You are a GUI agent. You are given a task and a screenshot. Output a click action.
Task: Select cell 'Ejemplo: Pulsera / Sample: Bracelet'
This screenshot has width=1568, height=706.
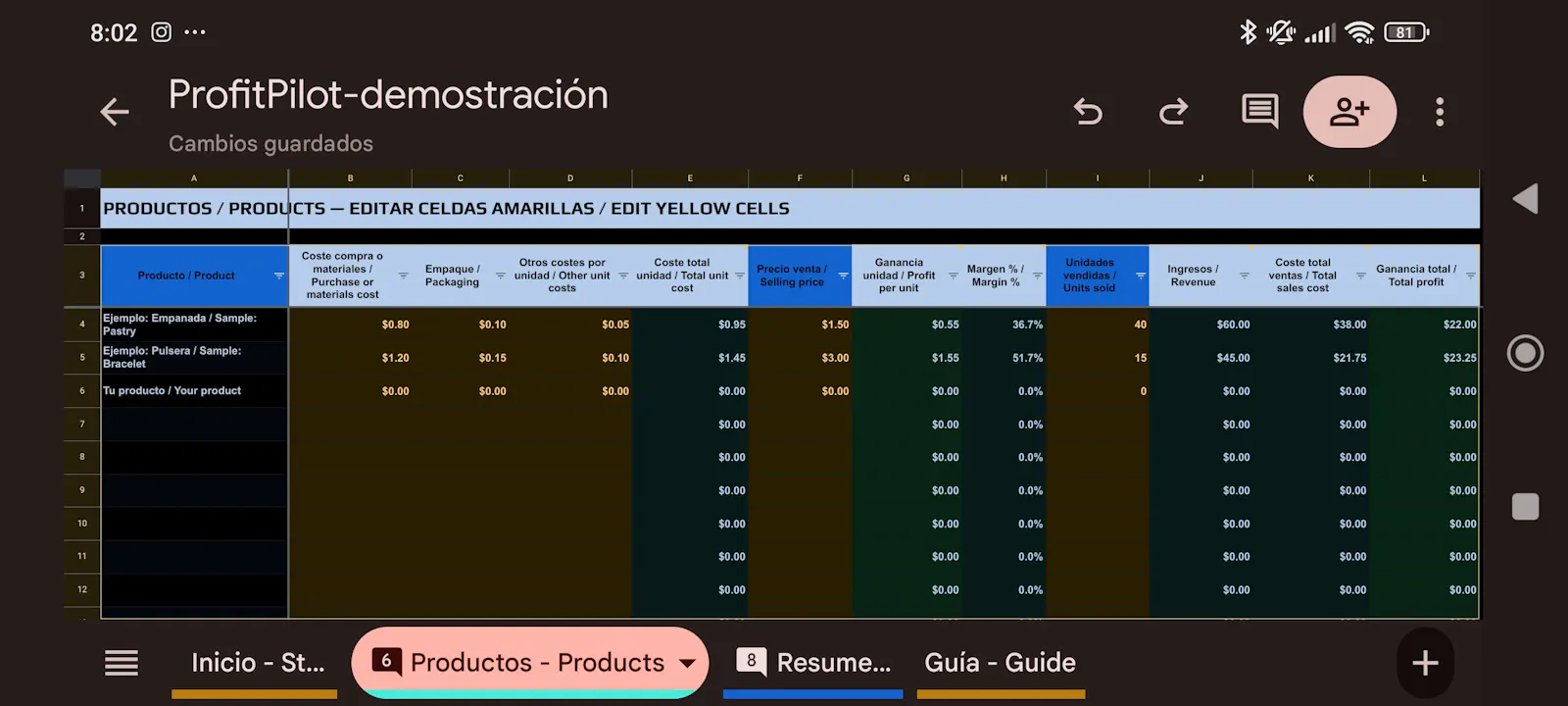(194, 358)
